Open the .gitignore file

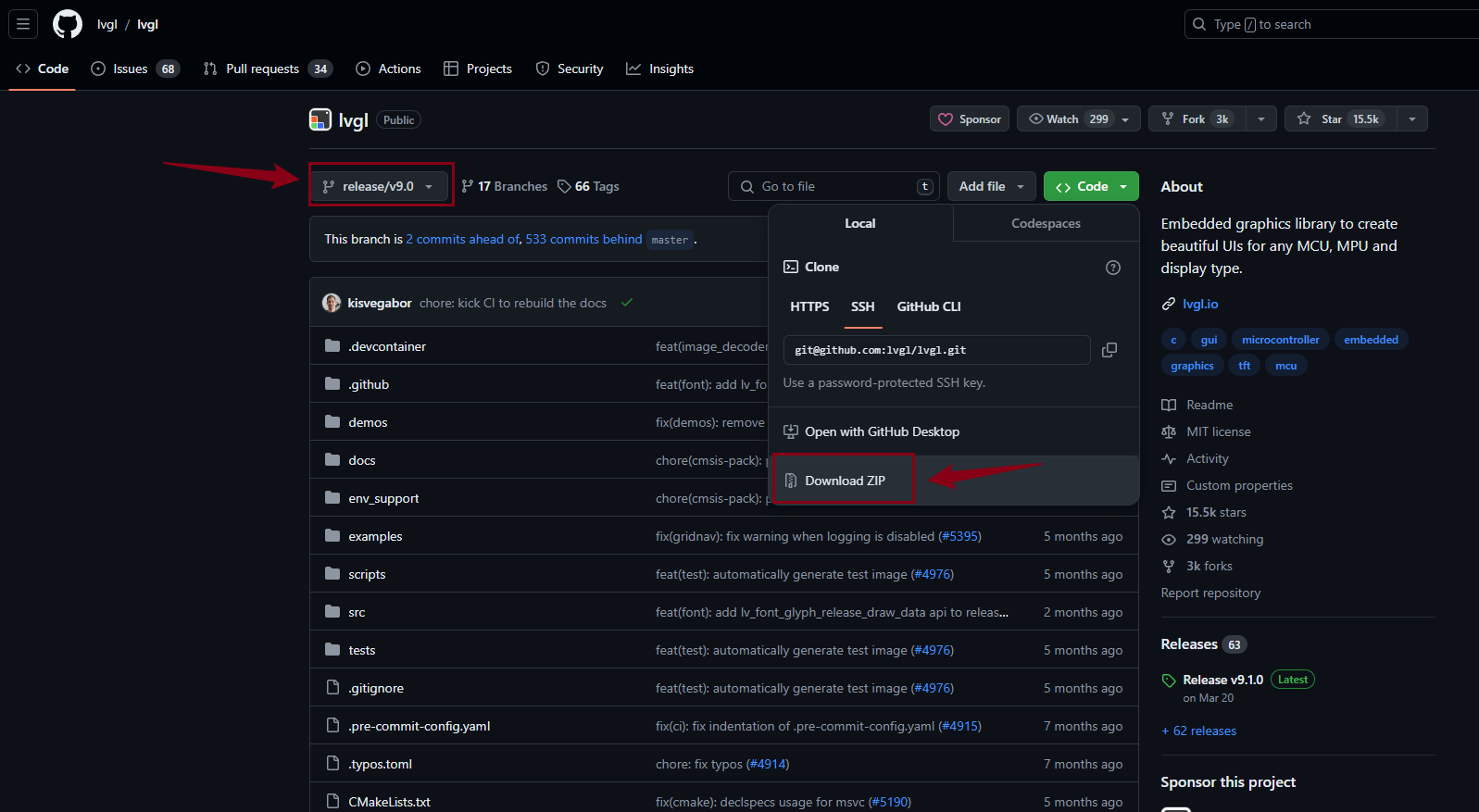376,688
